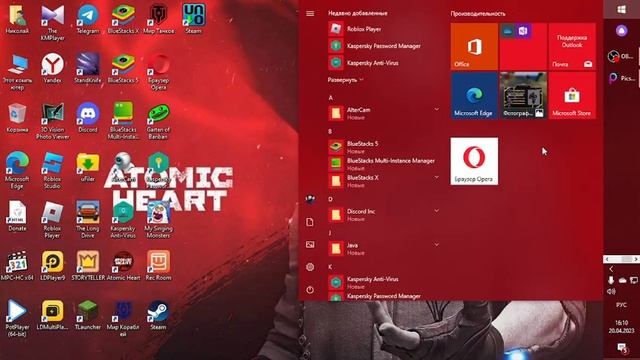The width and height of the screenshot is (640, 360).
Task: Open Мир Кораблей desktop shortcut
Action: pyautogui.click(x=123, y=318)
